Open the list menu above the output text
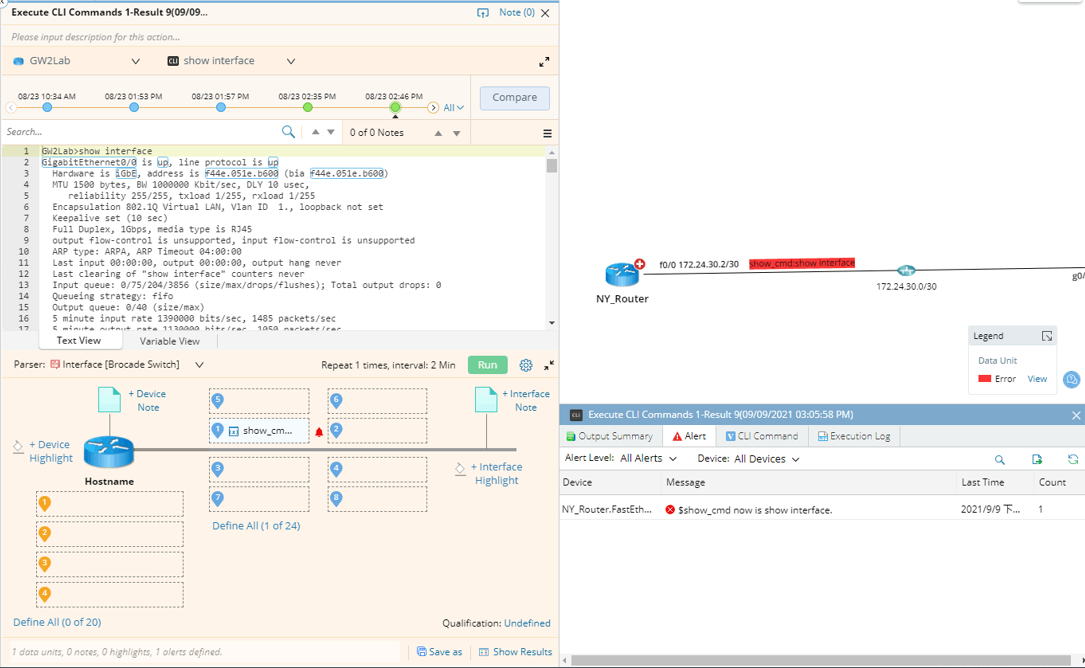1085x668 pixels. tap(545, 131)
